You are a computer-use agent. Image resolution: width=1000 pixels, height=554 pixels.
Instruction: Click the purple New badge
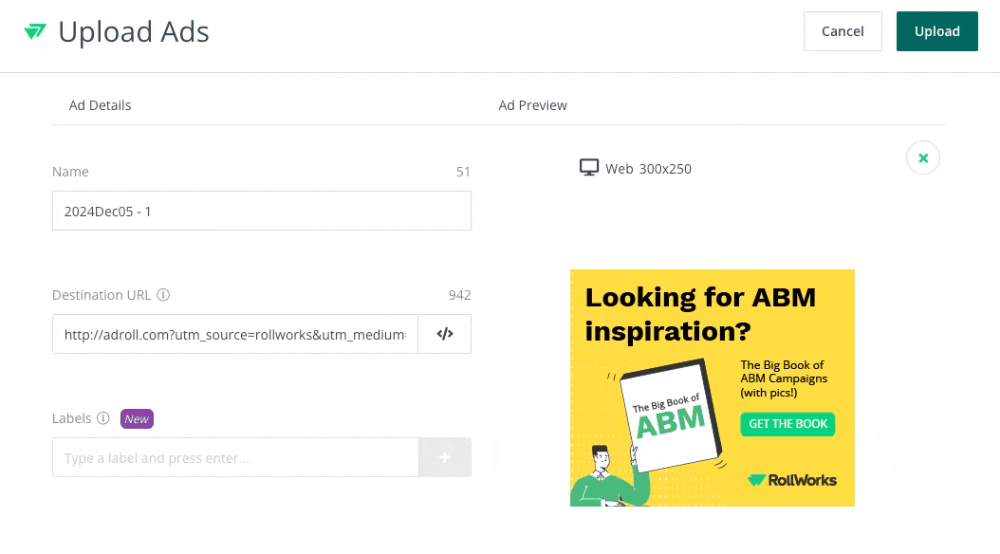[x=137, y=419]
